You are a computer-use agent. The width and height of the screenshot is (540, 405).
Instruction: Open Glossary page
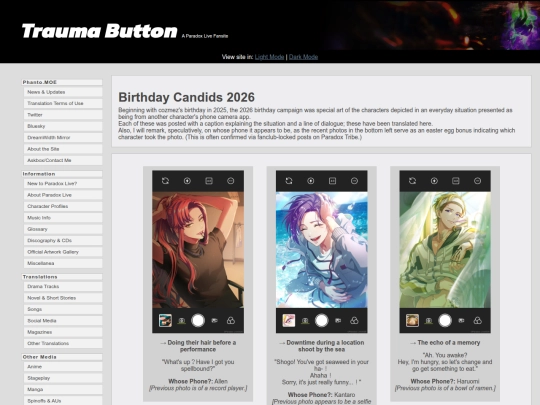pos(63,229)
